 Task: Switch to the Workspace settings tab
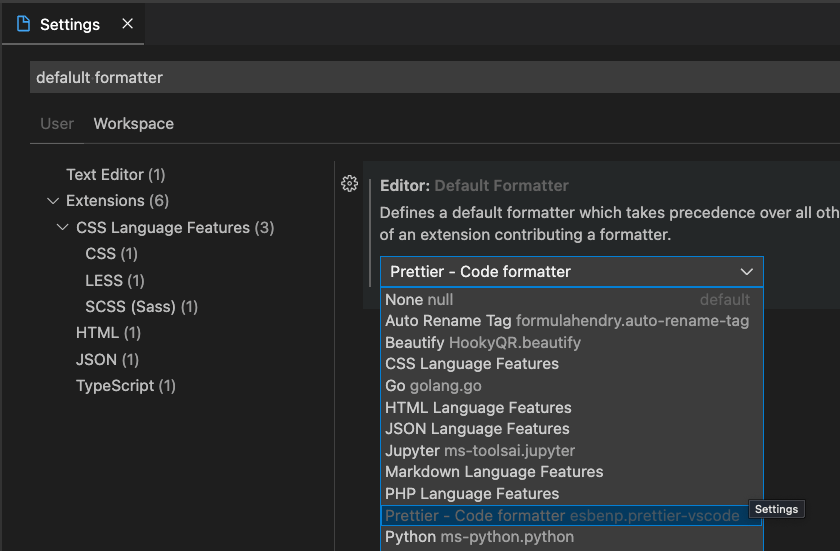[133, 124]
